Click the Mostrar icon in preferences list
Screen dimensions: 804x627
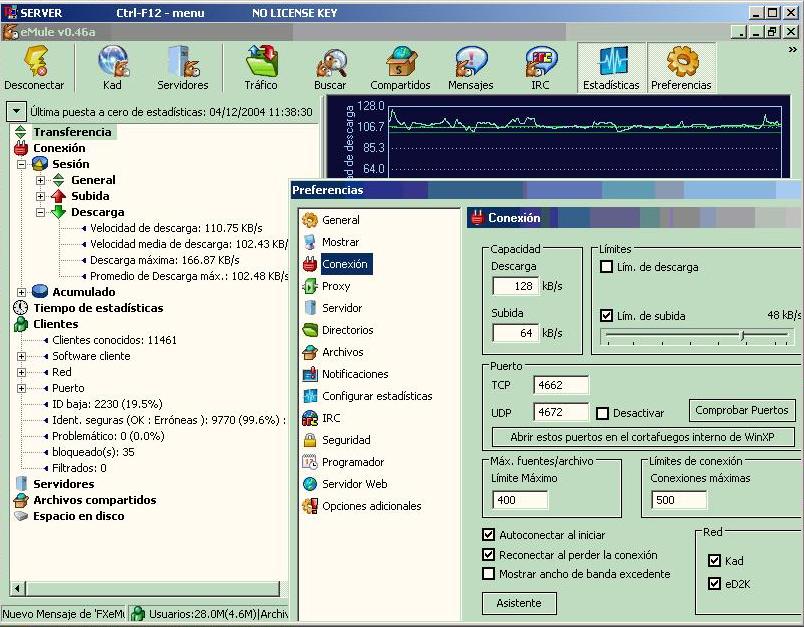[x=310, y=242]
